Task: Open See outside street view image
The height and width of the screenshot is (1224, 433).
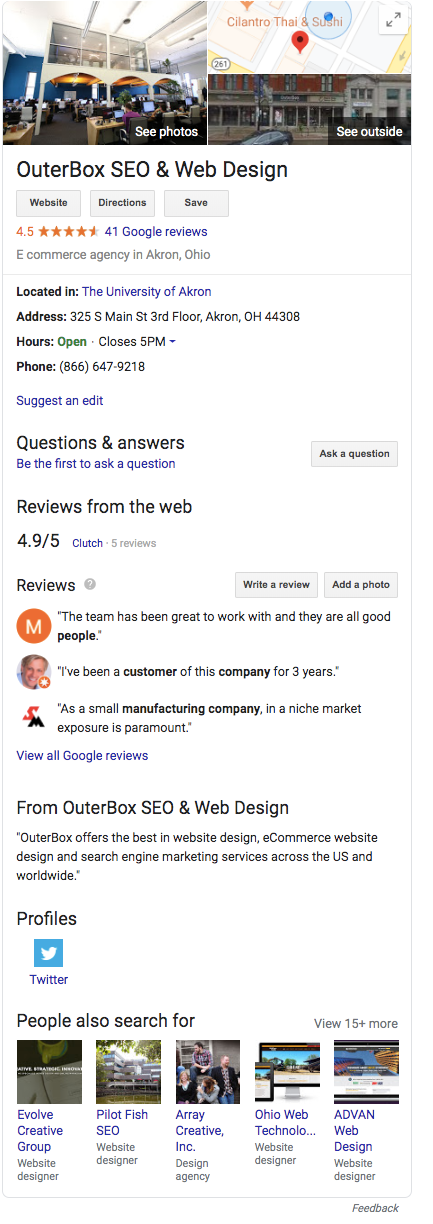Action: [x=310, y=110]
